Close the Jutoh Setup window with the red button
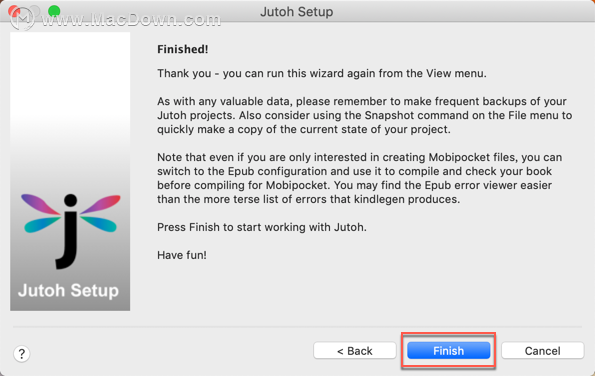Image resolution: width=595 pixels, height=376 pixels. [x=14, y=11]
